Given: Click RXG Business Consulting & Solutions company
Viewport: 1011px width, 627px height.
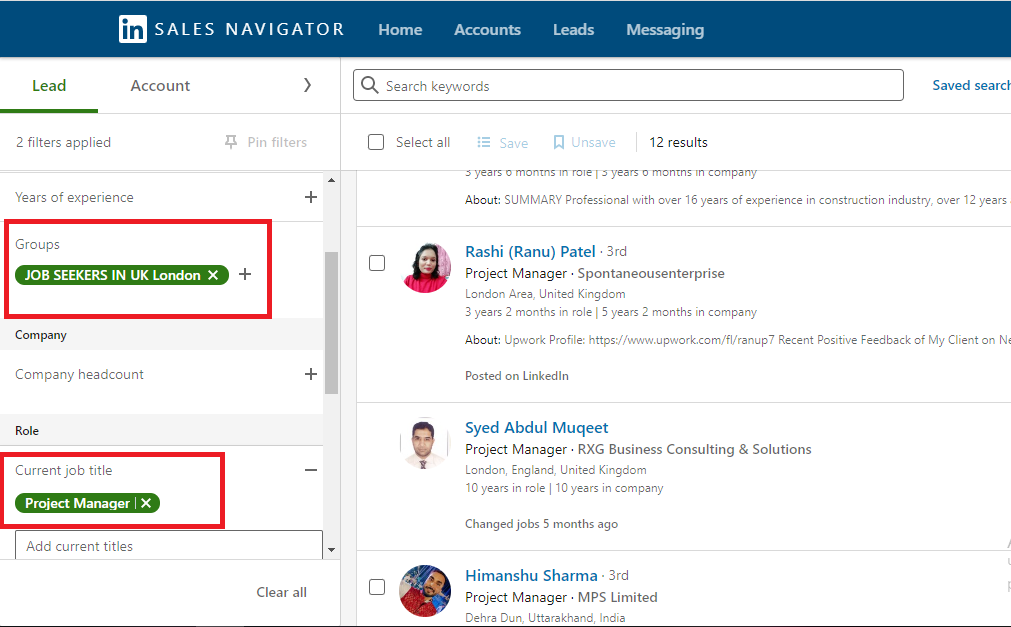Looking at the screenshot, I should tap(694, 449).
